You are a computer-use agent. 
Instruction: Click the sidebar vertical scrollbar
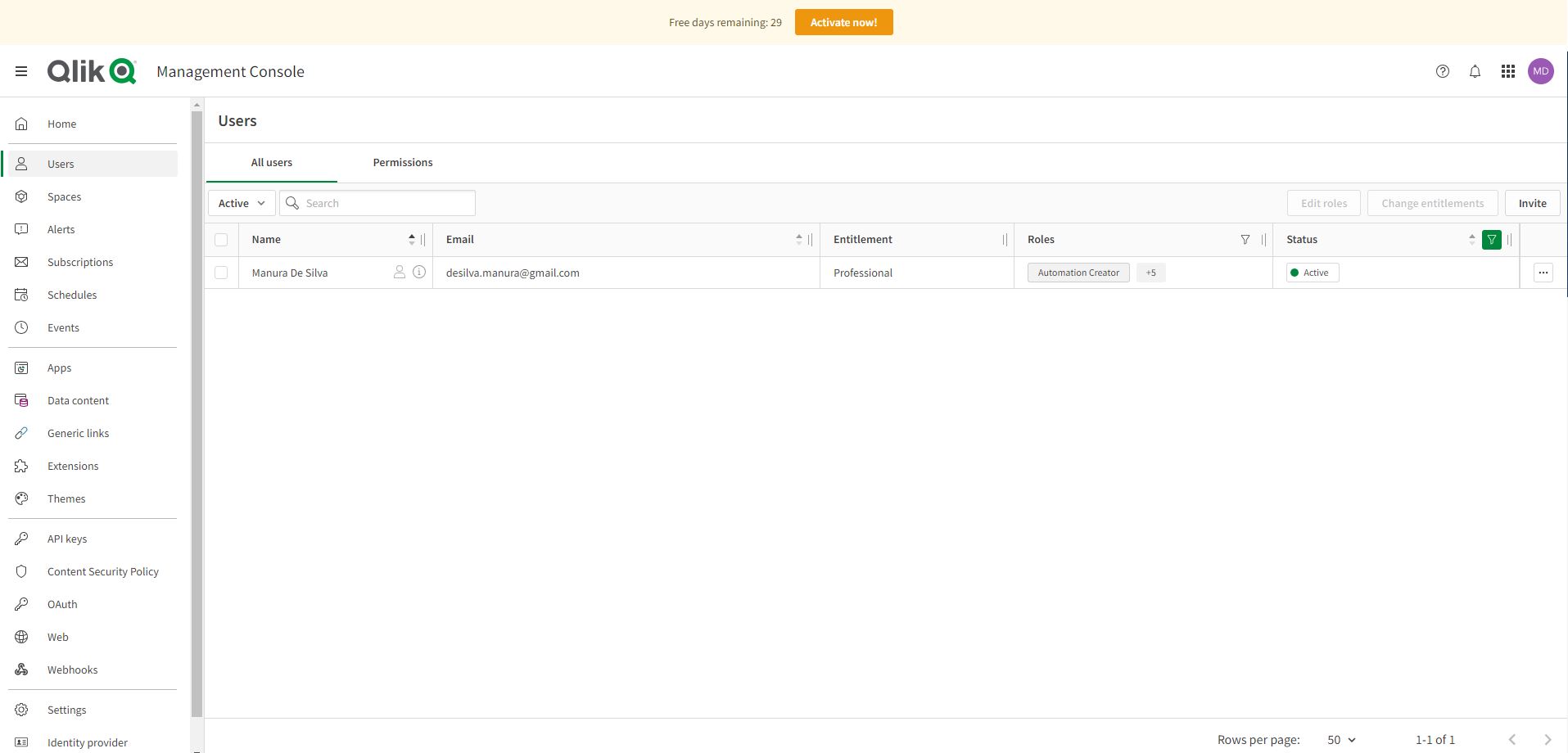(x=197, y=413)
